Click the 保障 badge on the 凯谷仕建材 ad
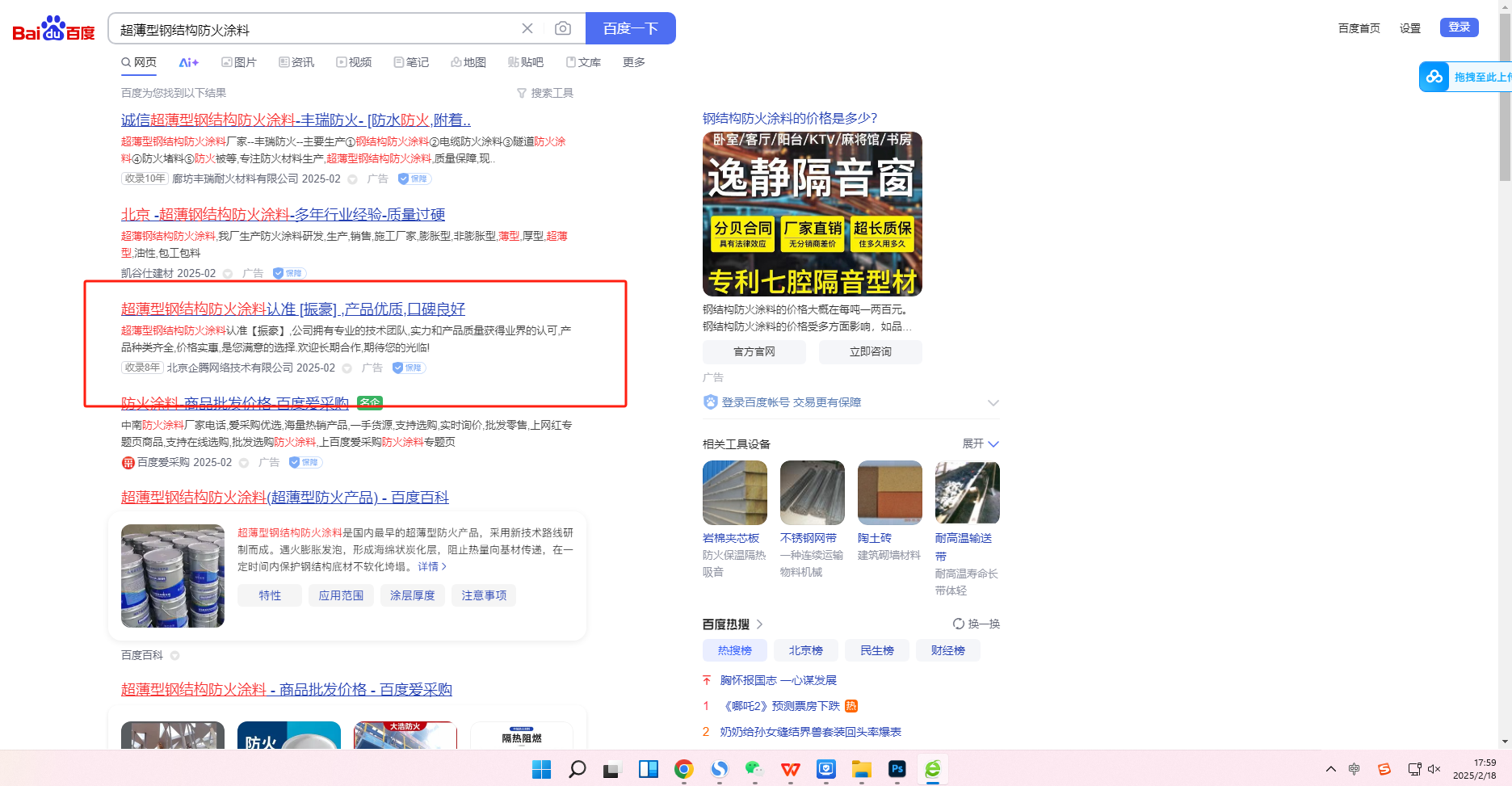Screen dimensions: 1512x786 click(289, 273)
